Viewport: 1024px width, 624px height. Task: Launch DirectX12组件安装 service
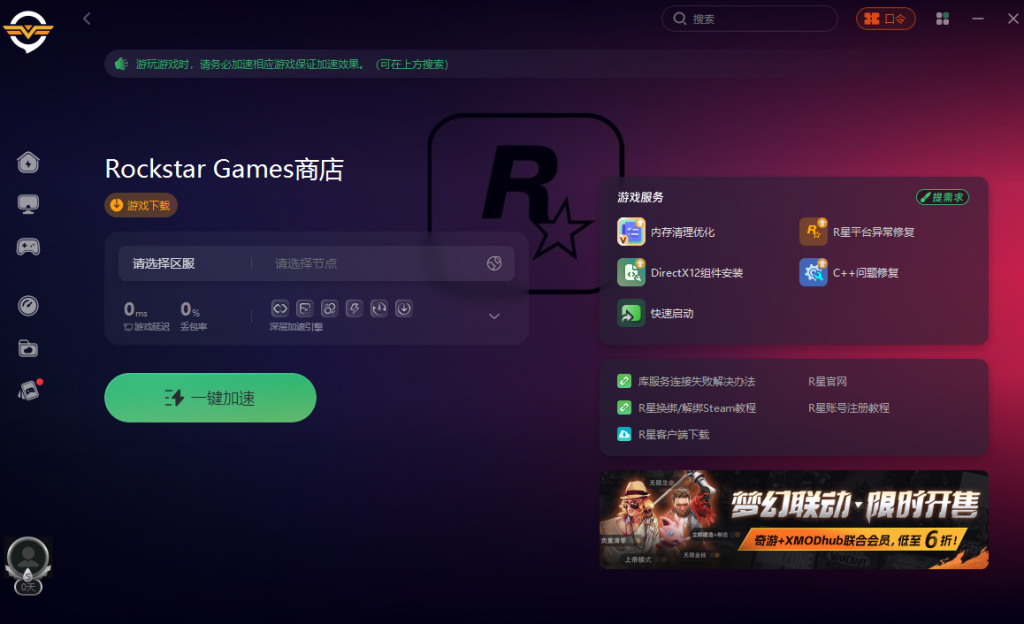point(680,273)
